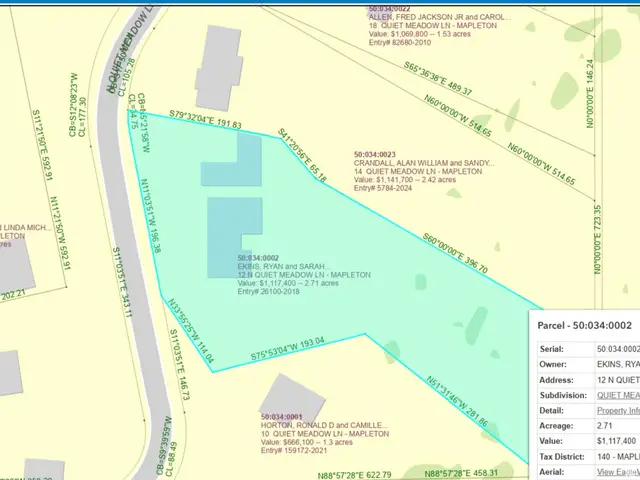Open the Property Info detail link
The height and width of the screenshot is (480, 640).
[618, 411]
